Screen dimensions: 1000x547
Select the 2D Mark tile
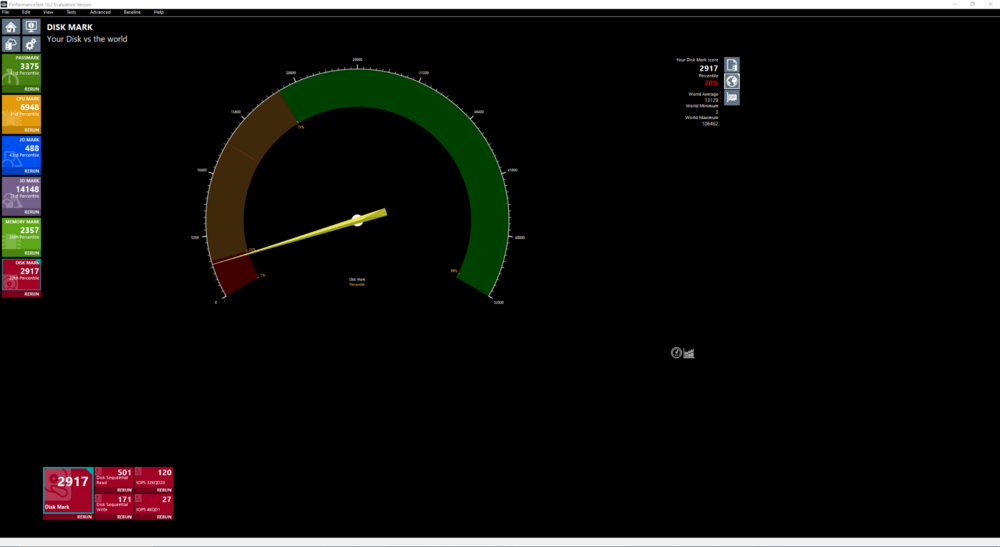point(21,151)
